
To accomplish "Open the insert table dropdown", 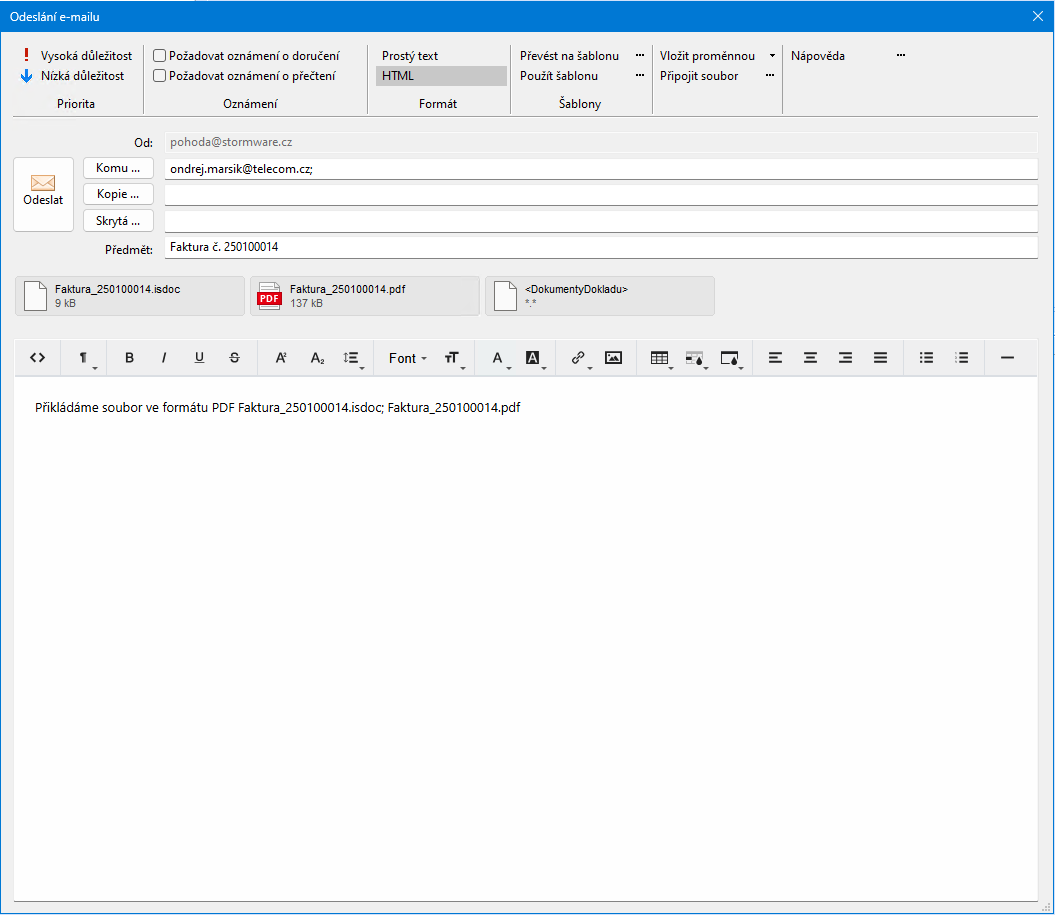I will tap(661, 358).
